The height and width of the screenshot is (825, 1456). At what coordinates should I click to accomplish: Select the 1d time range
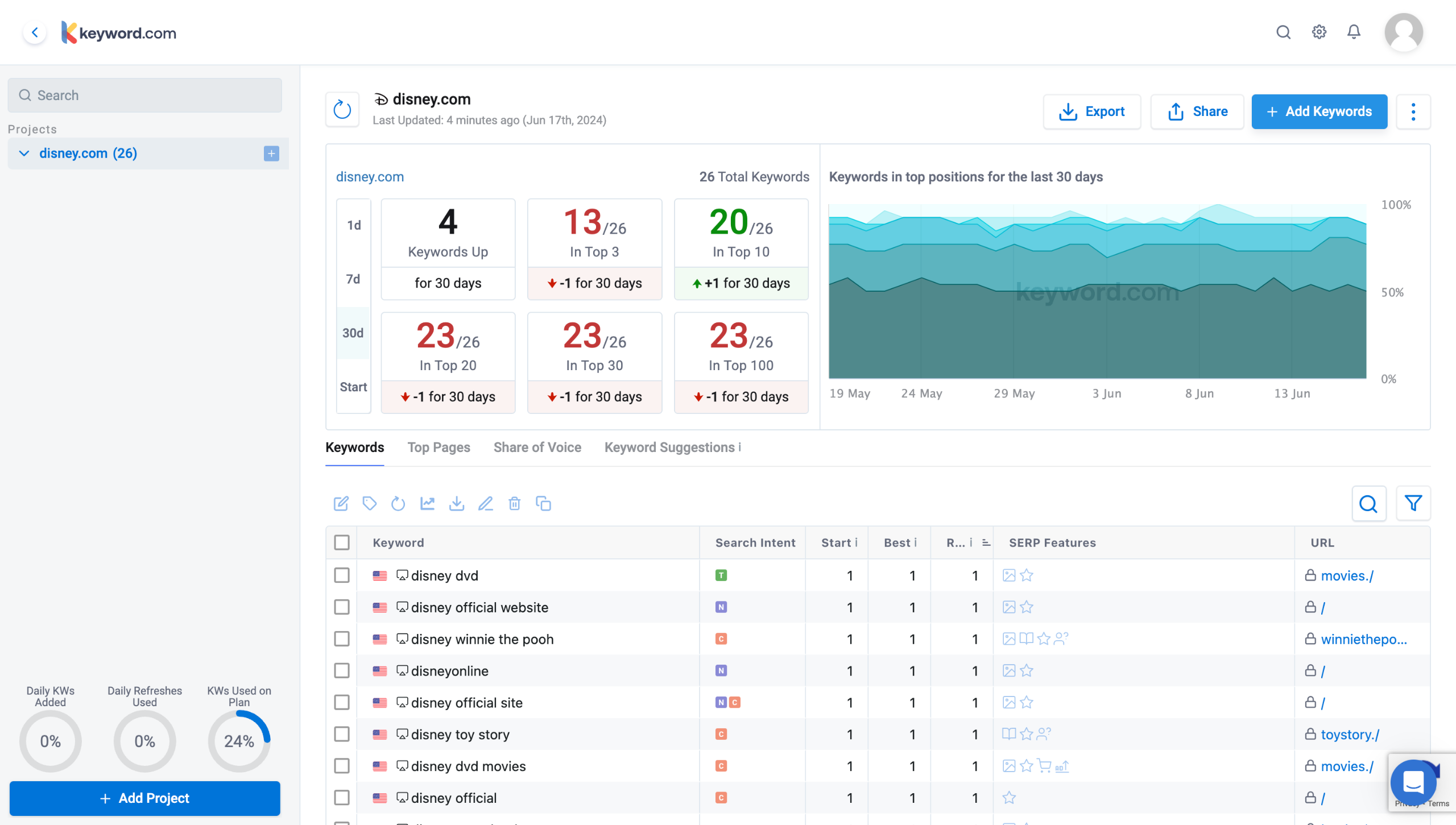354,226
